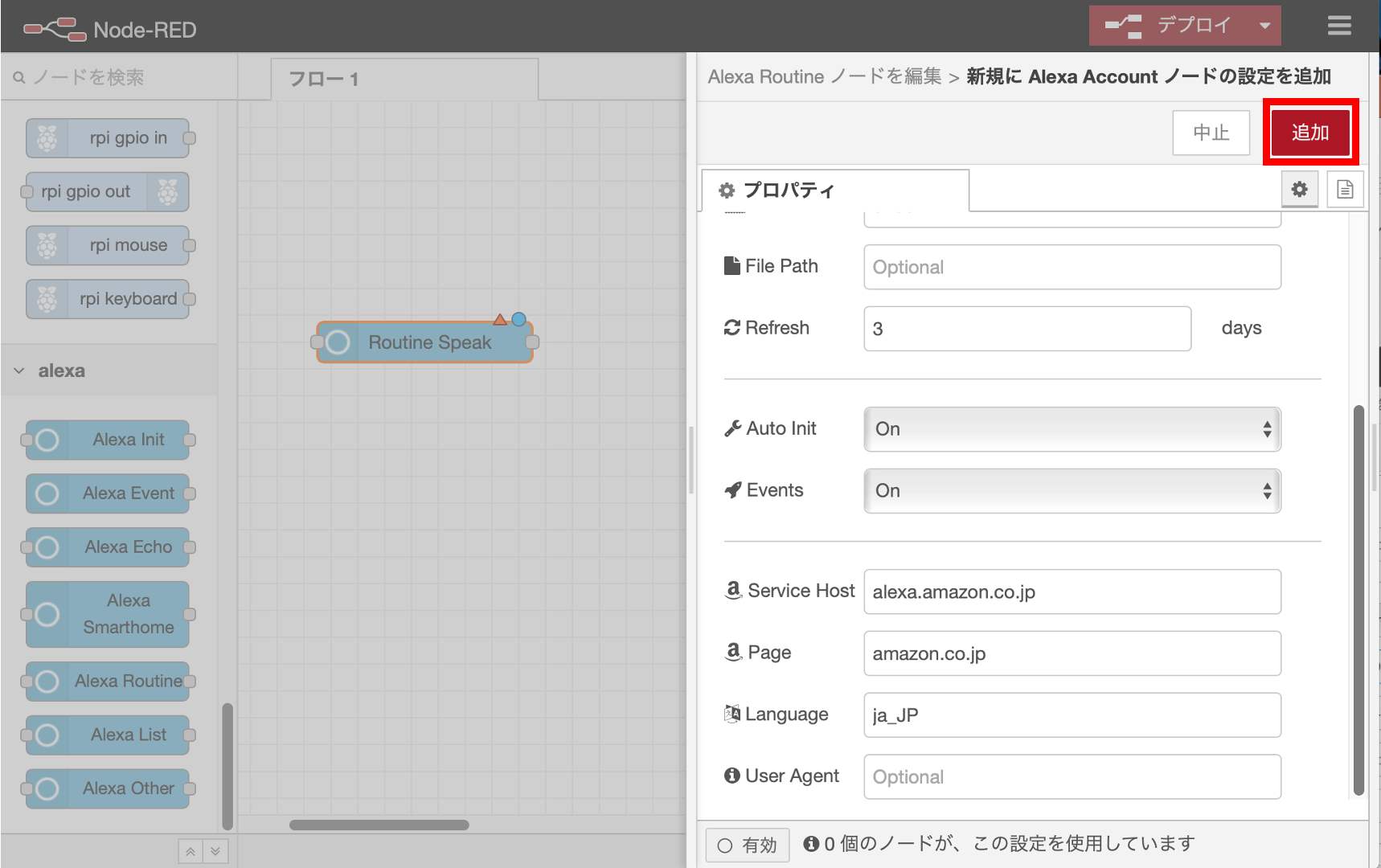The image size is (1381, 868).
Task: Click the properties panel vertical scrollbar
Action: 1358,599
